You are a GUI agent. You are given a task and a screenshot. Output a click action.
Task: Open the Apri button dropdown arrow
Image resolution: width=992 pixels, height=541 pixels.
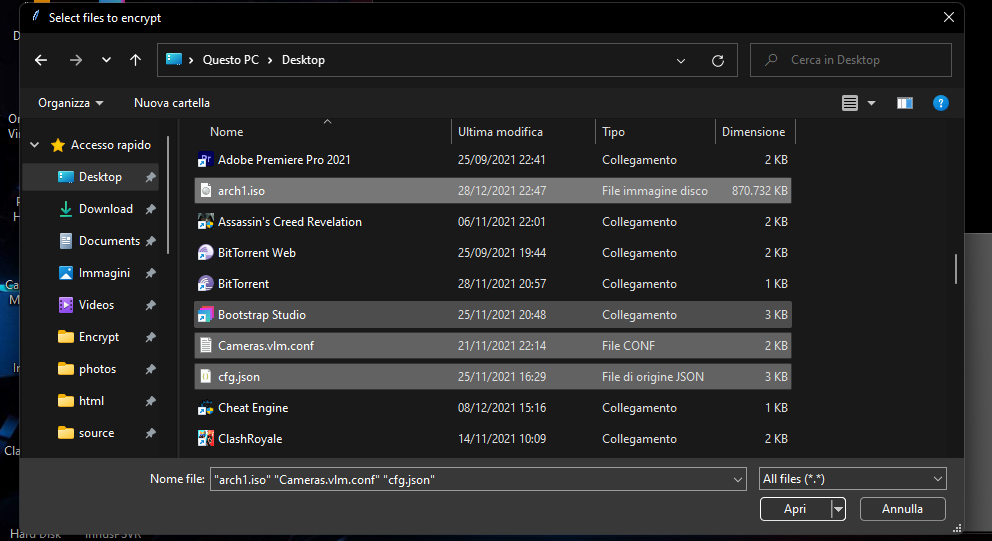(x=838, y=509)
